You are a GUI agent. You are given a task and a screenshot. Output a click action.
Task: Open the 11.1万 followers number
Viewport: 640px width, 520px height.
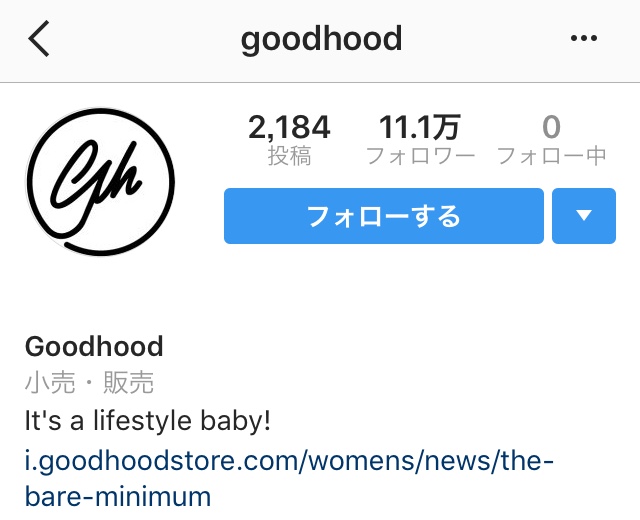pyautogui.click(x=420, y=127)
